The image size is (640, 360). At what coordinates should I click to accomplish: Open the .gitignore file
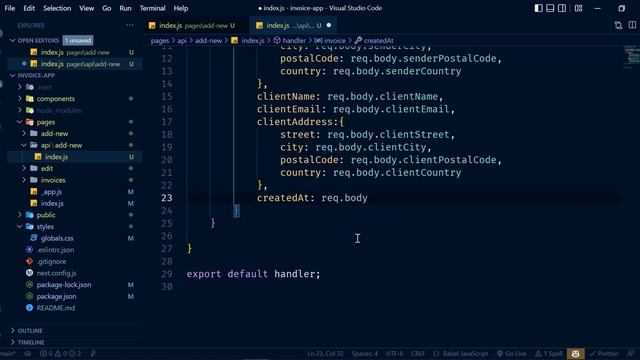coord(75,262)
